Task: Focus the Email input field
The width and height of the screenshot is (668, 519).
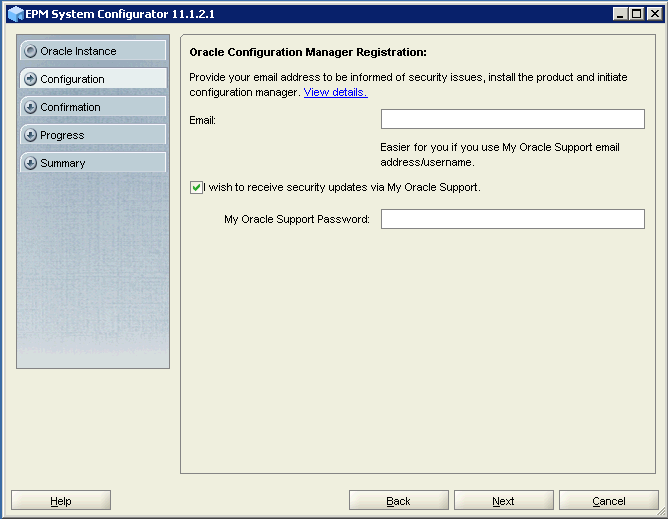Action: pos(513,119)
